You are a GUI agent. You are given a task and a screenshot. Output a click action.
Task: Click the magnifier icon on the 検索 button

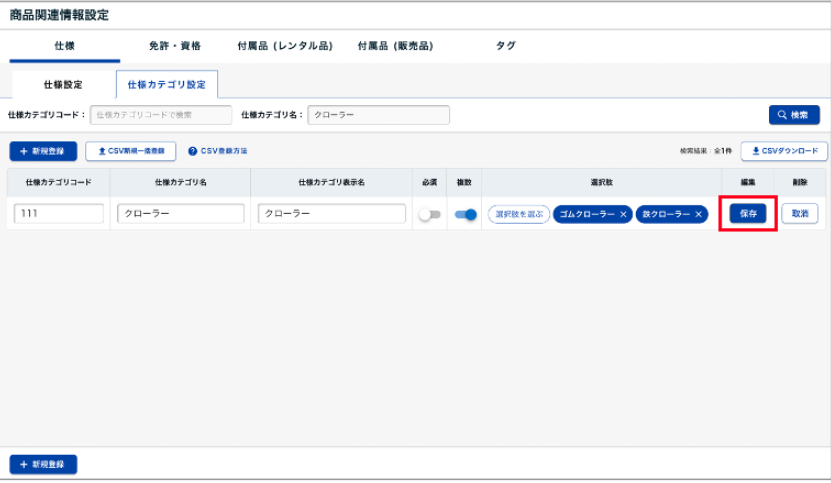pos(782,115)
